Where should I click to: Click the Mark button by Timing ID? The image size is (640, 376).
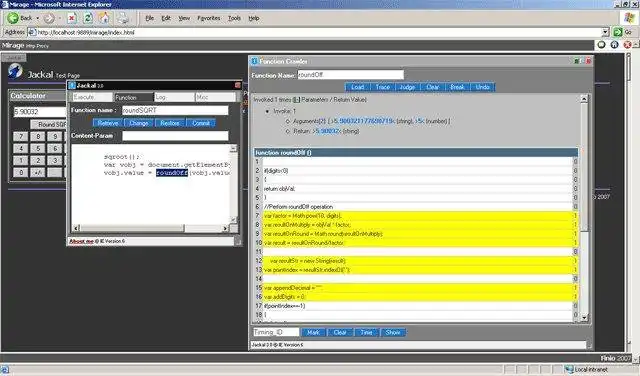[313, 332]
